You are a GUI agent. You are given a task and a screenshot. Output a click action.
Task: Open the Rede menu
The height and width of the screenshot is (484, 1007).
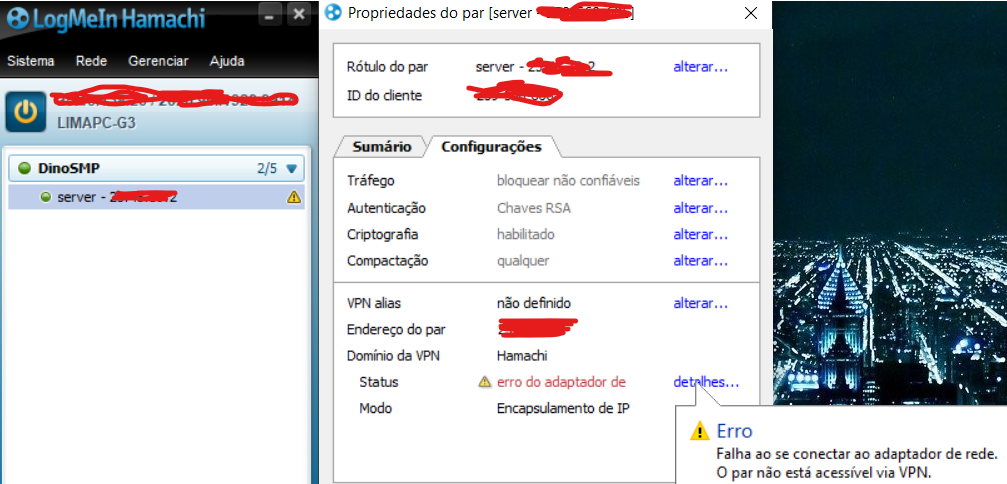(x=91, y=61)
